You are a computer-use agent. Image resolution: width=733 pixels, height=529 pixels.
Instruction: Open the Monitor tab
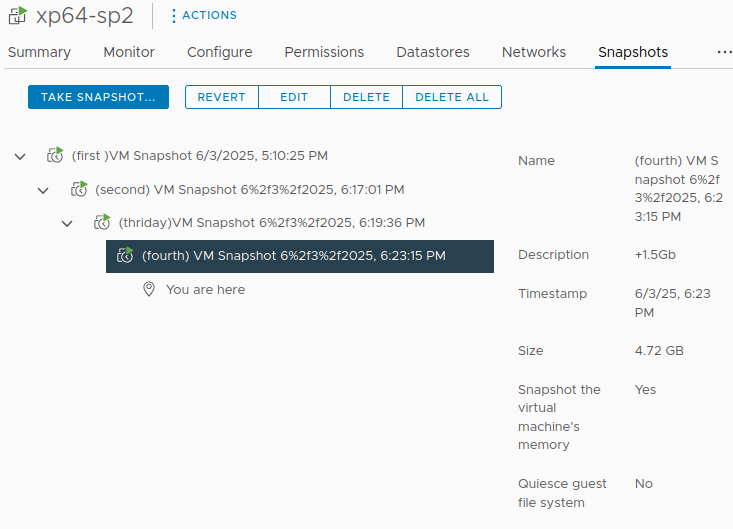[129, 52]
